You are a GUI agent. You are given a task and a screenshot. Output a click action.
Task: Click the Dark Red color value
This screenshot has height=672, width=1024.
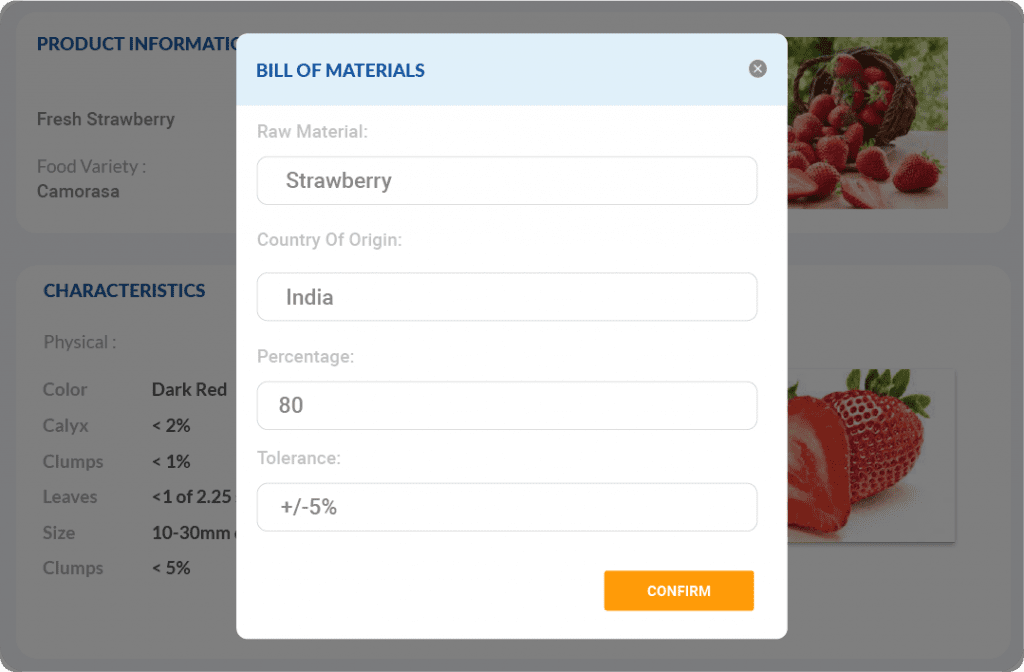coord(189,390)
